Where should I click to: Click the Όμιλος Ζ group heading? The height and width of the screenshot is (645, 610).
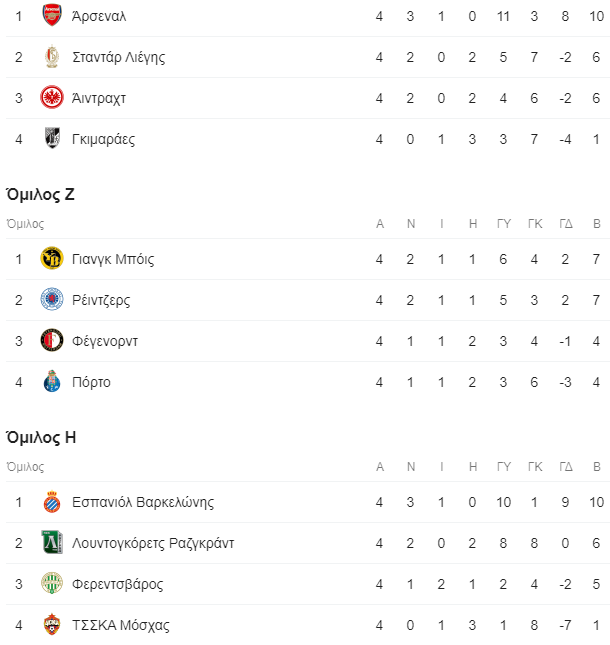(x=40, y=194)
